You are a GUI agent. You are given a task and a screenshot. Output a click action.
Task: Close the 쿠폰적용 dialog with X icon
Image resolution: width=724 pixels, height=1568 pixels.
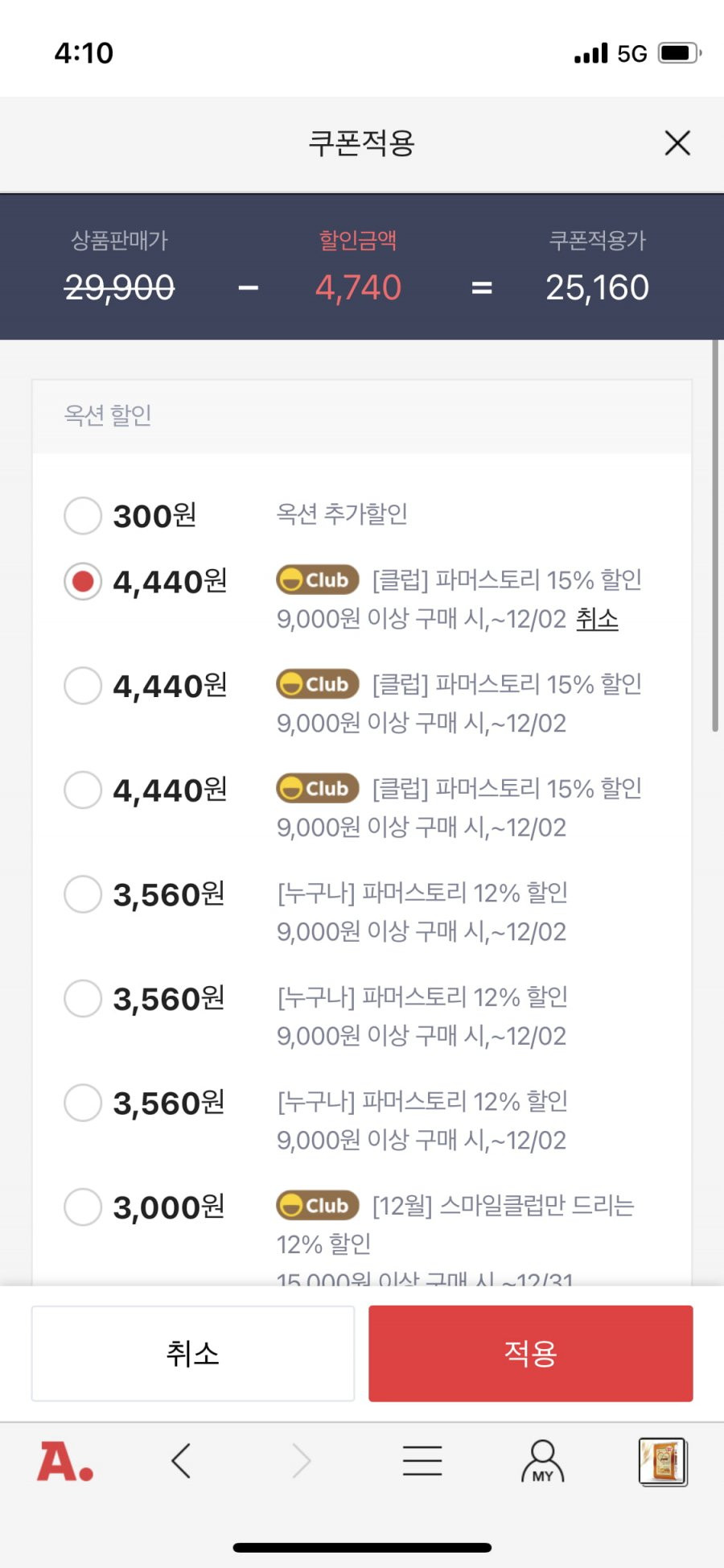pos(677,143)
